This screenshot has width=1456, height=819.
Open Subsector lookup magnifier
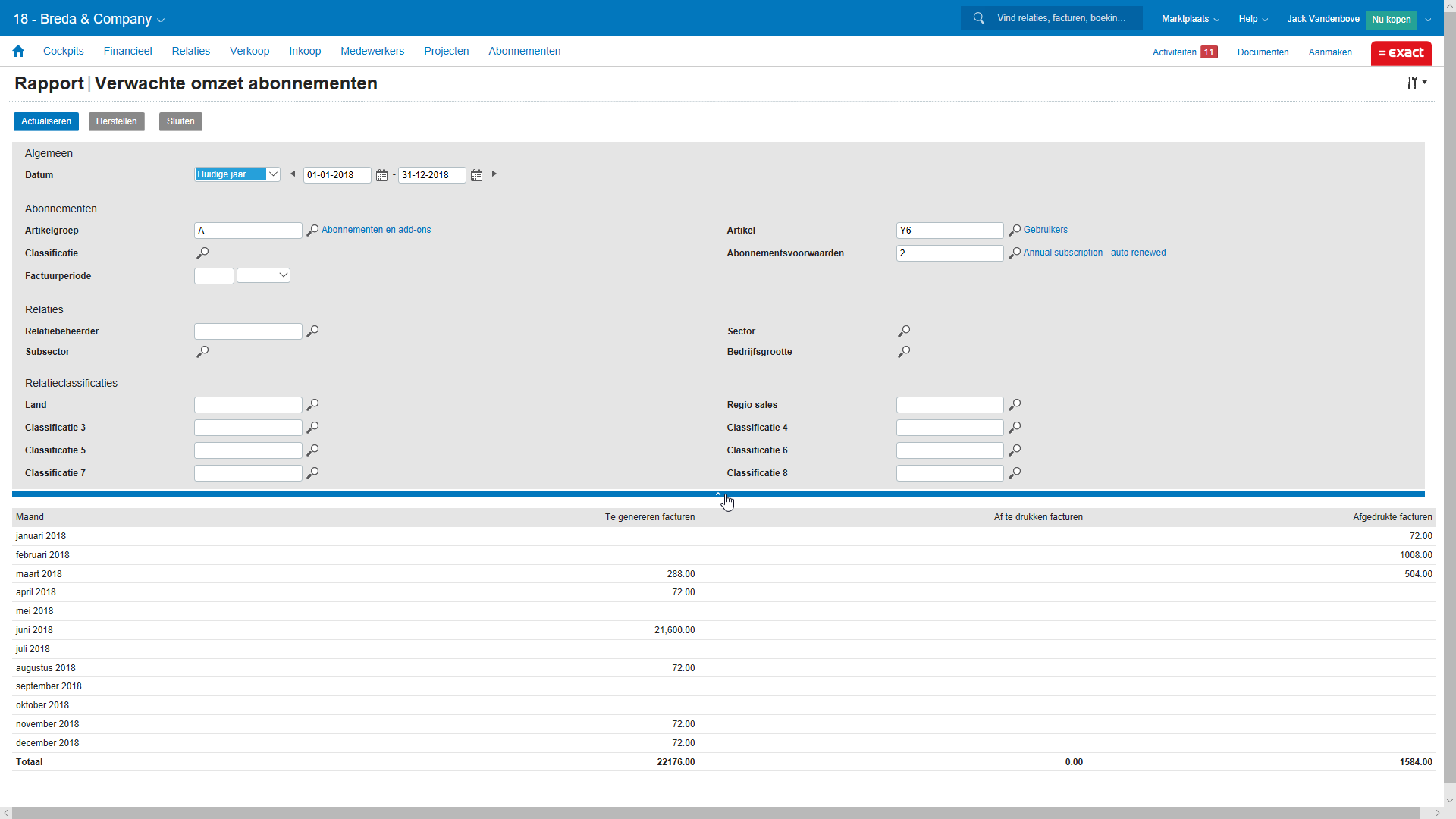(x=202, y=352)
